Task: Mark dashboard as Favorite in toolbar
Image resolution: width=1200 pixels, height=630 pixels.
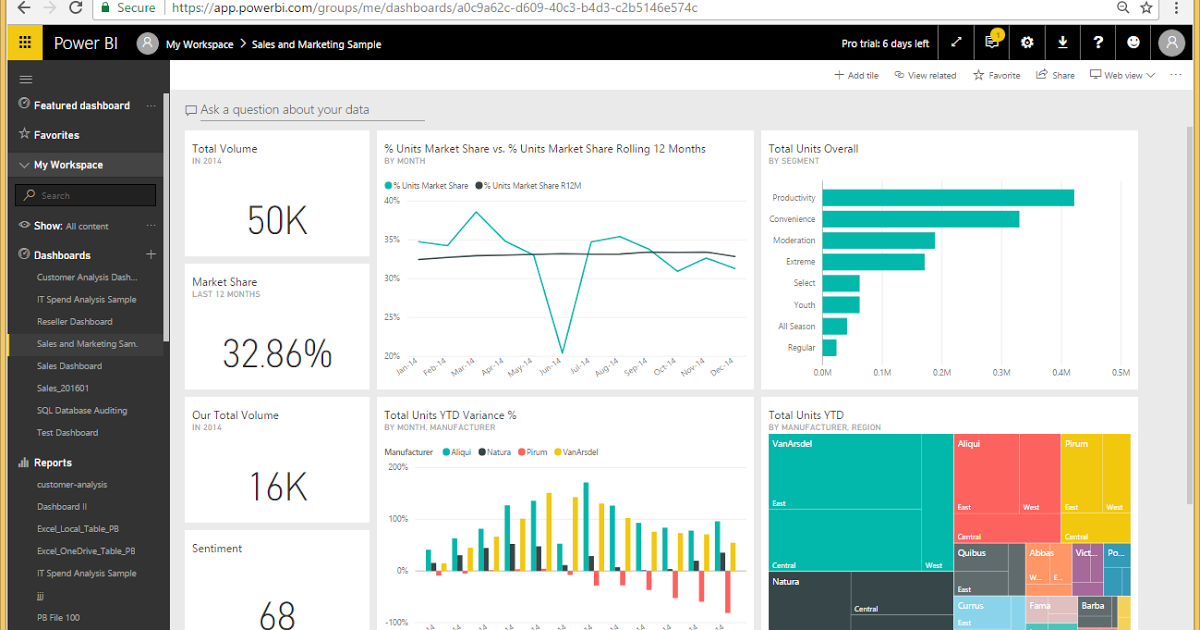Action: (997, 75)
